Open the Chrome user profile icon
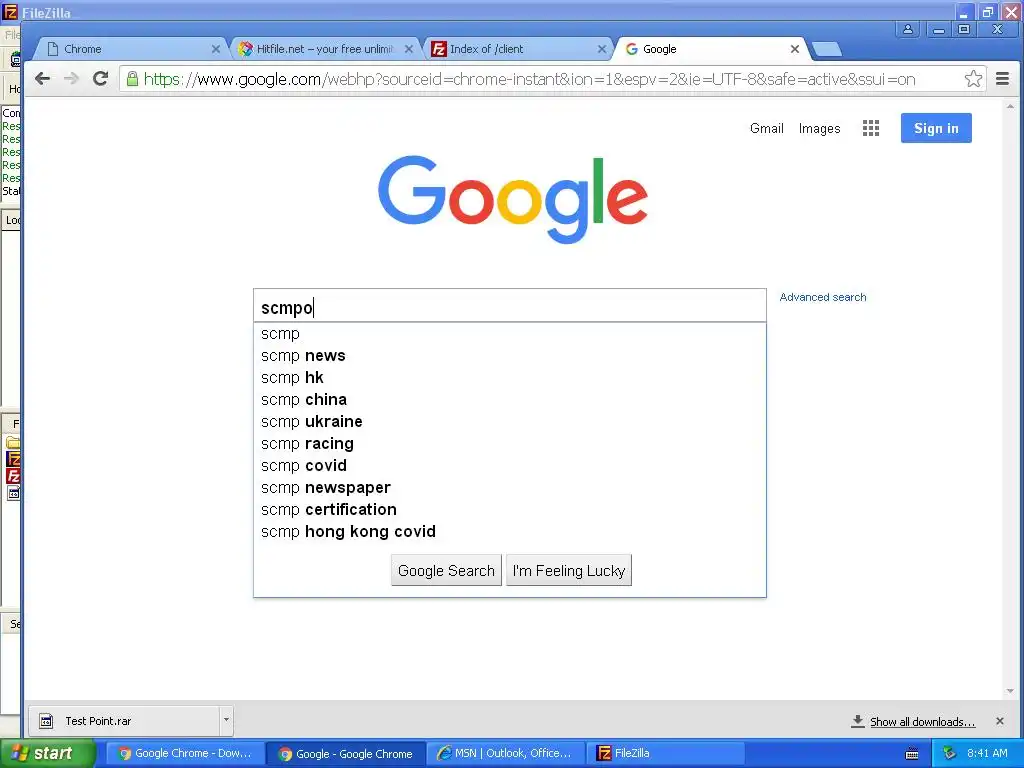The height and width of the screenshot is (768, 1024). [x=908, y=29]
